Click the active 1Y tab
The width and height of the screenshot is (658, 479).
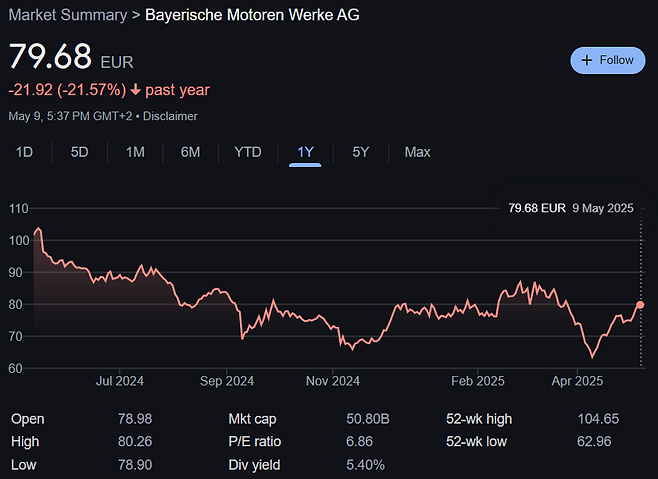305,152
